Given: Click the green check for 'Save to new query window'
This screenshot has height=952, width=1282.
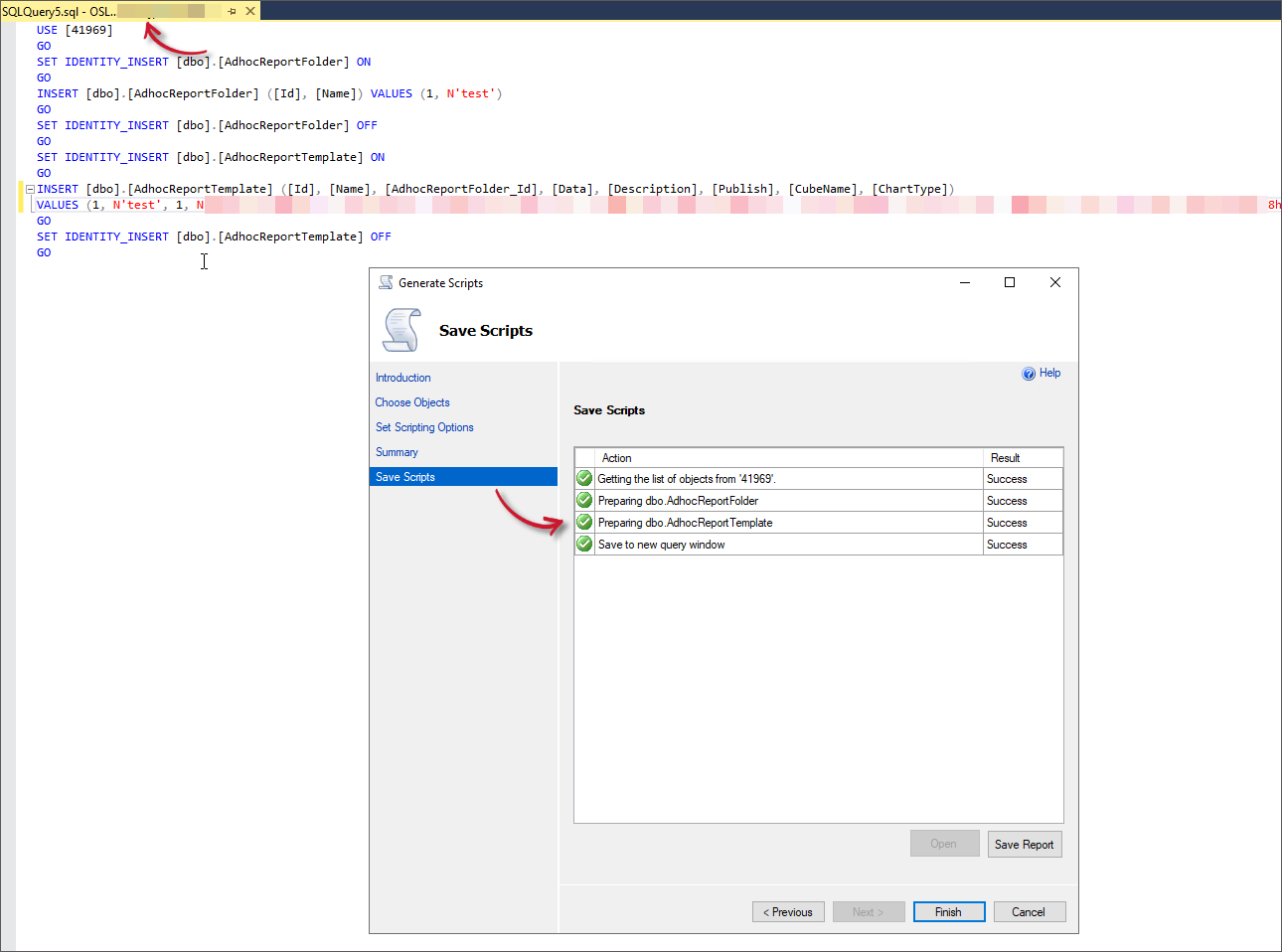Looking at the screenshot, I should point(584,544).
